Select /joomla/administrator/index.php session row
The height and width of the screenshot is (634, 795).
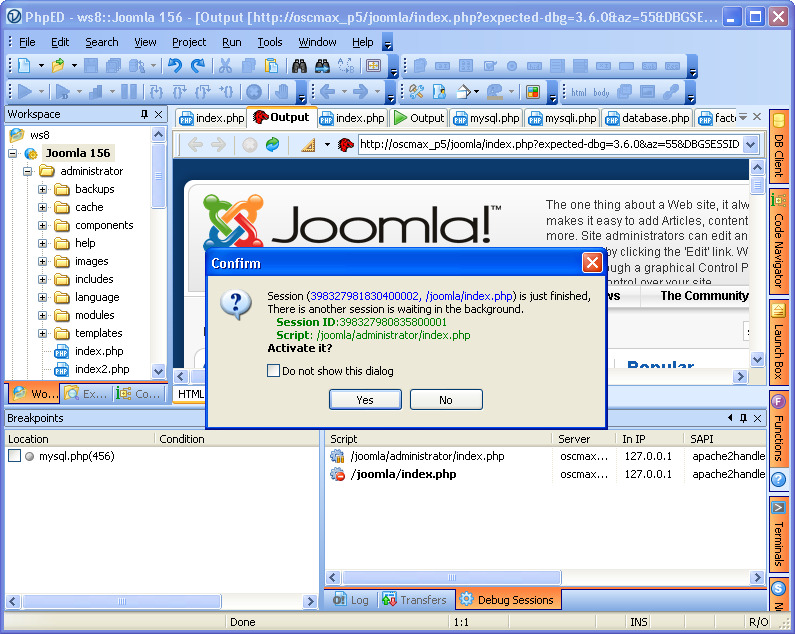545,456
